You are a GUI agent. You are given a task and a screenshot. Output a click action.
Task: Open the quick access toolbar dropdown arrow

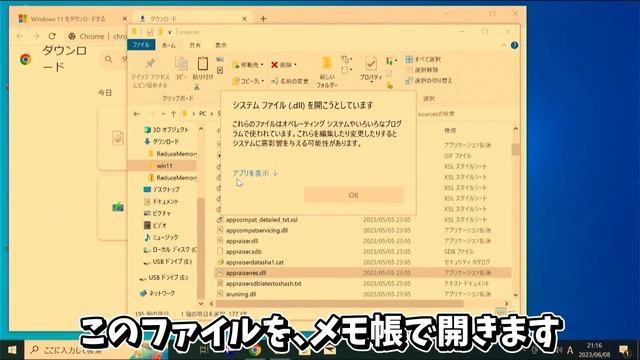coord(170,32)
